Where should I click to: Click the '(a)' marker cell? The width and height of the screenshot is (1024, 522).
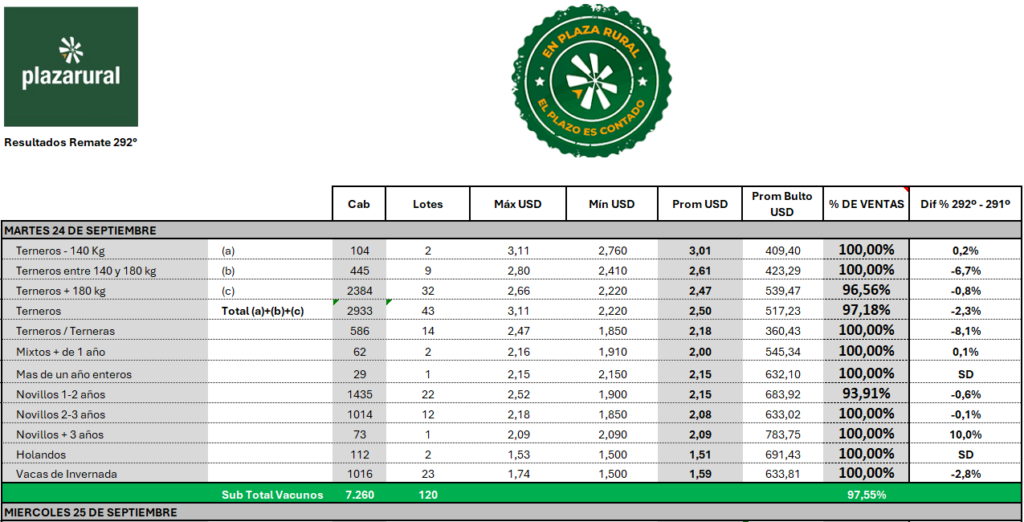pyautogui.click(x=229, y=250)
